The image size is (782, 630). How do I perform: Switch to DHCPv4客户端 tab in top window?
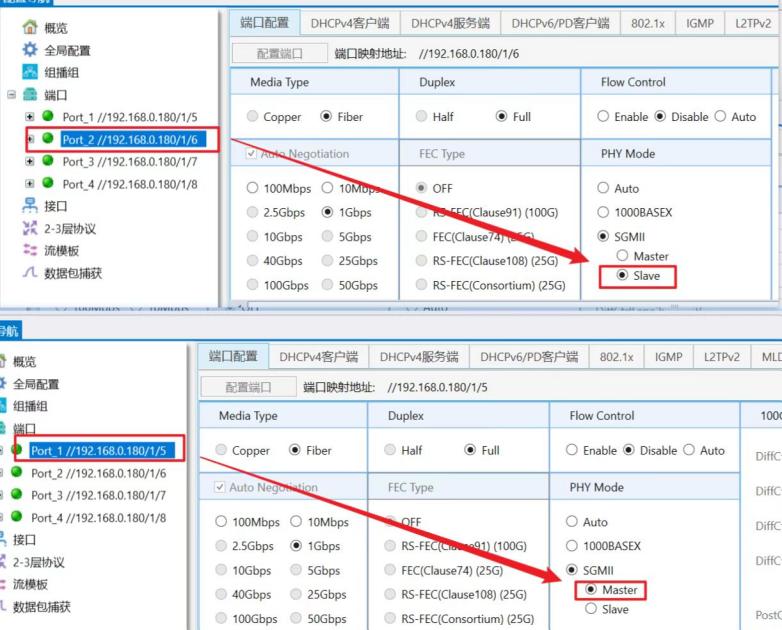click(350, 23)
